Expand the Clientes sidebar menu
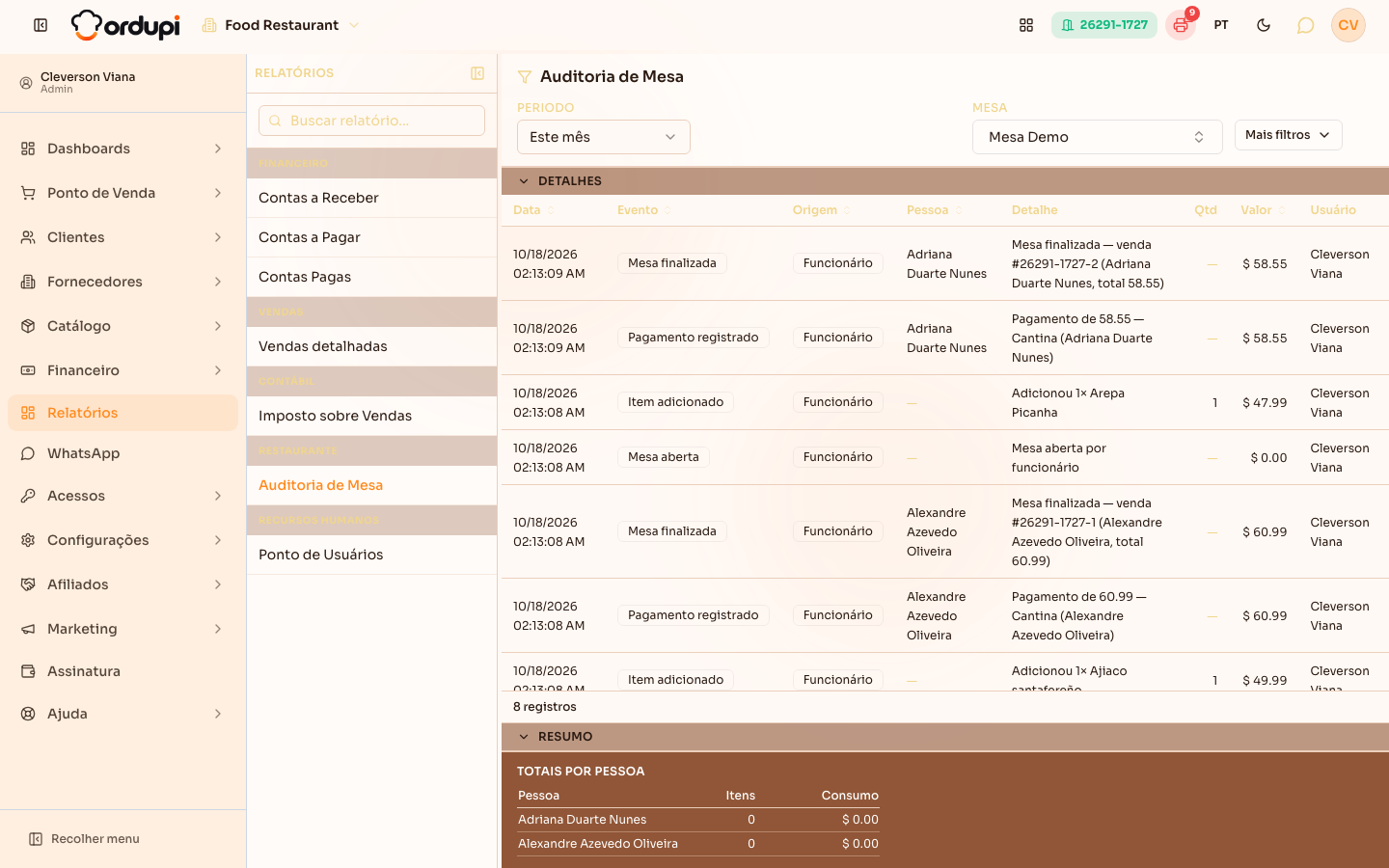This screenshot has width=1389, height=868. pos(123,237)
